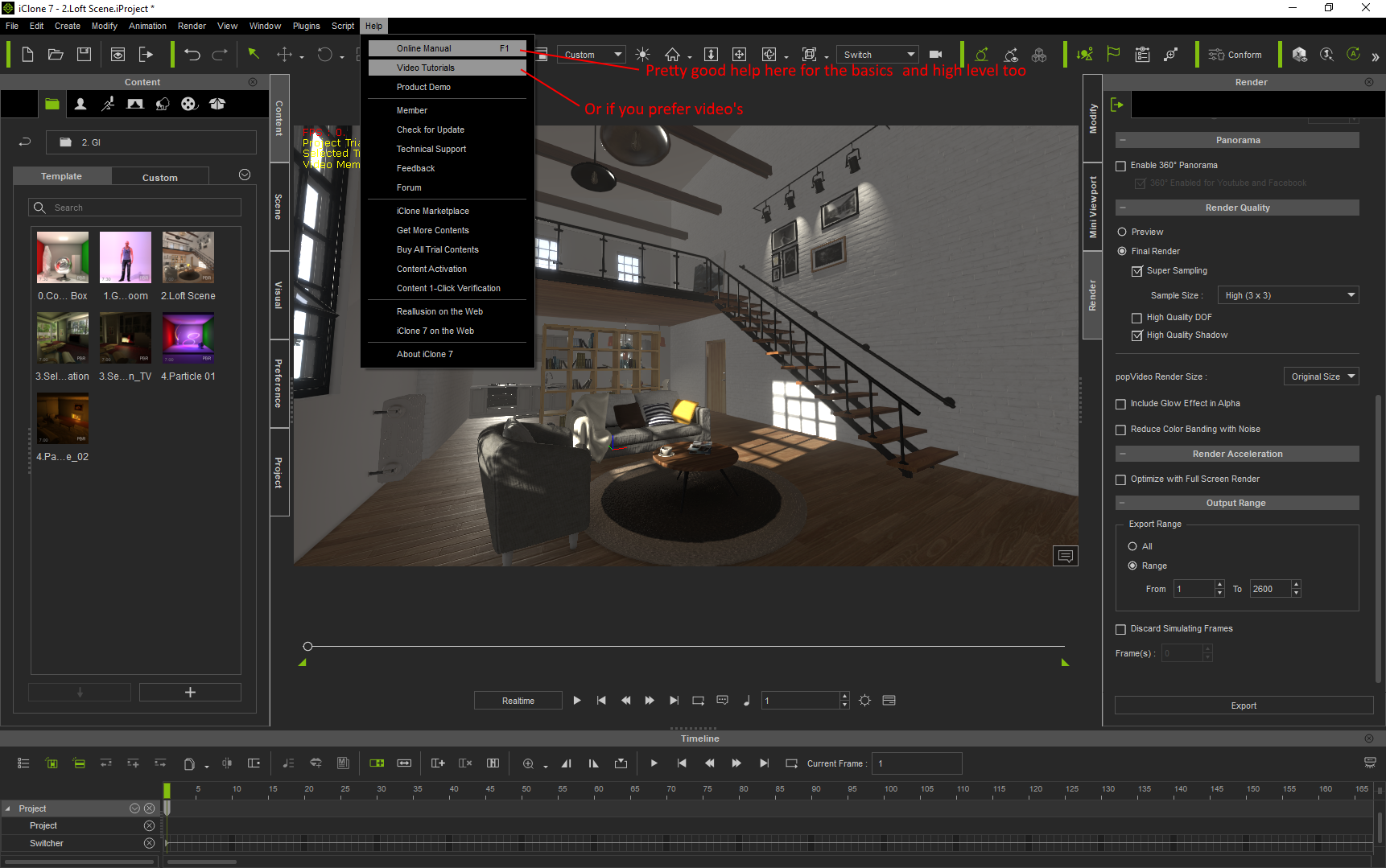Click About iClone 7 menu entry
Screen dimensions: 1386x868
(x=448, y=354)
